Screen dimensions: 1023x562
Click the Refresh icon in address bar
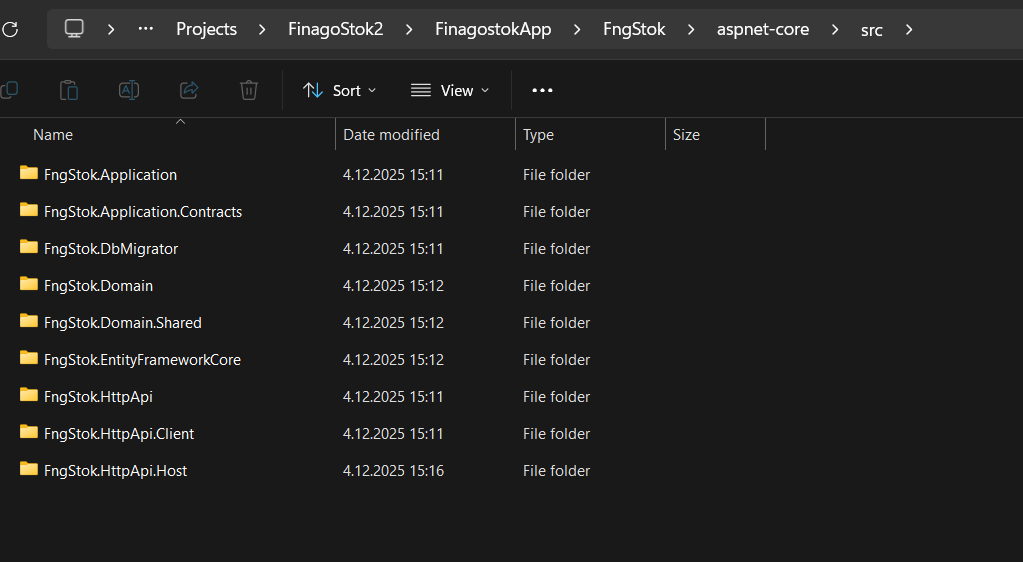tap(9, 29)
